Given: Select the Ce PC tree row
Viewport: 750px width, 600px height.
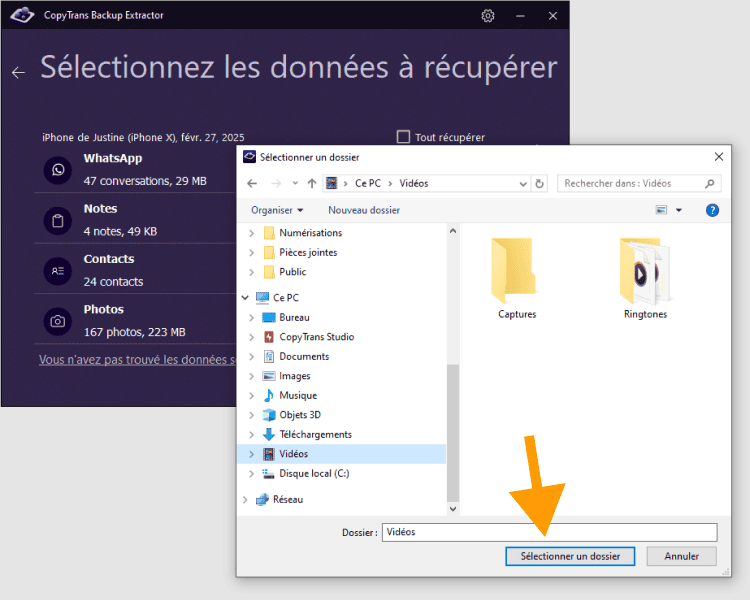Looking at the screenshot, I should coord(286,298).
